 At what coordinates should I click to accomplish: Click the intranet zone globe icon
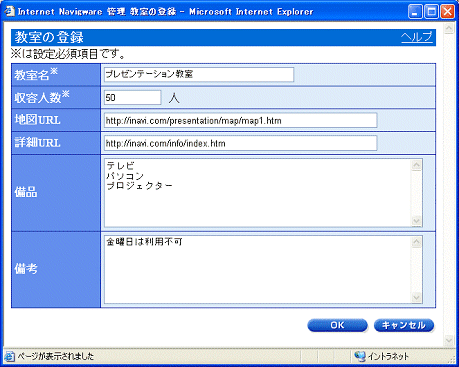point(360,356)
